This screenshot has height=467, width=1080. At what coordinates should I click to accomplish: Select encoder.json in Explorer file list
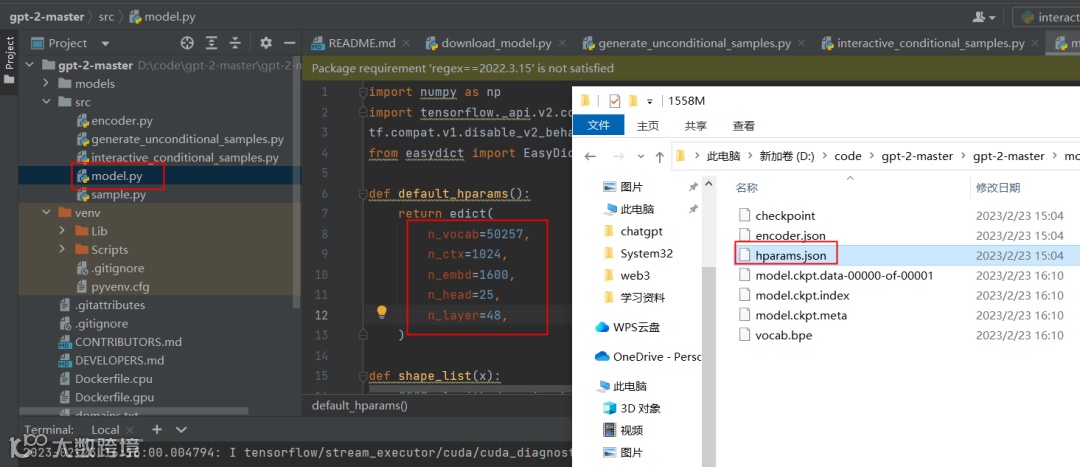790,236
